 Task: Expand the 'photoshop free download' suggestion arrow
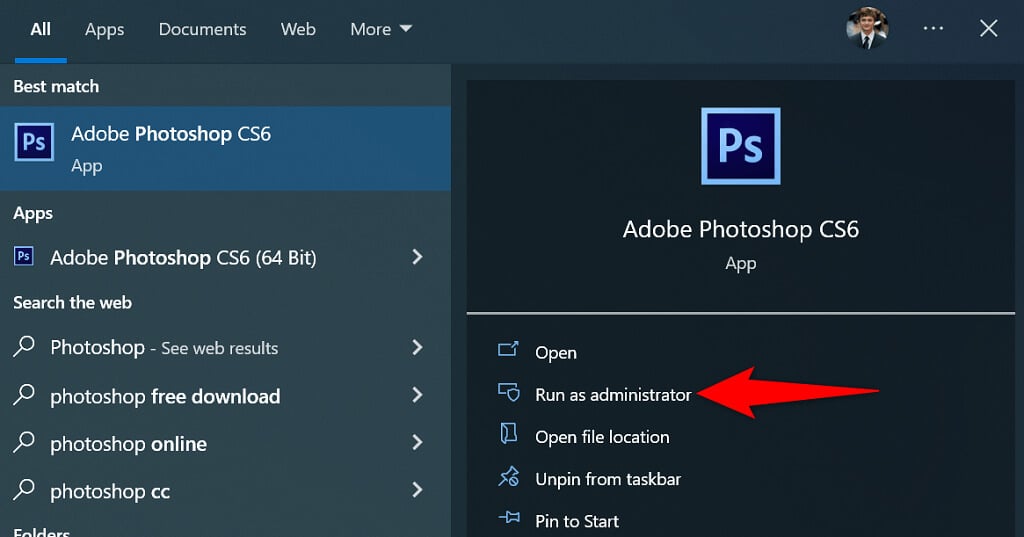[418, 395]
